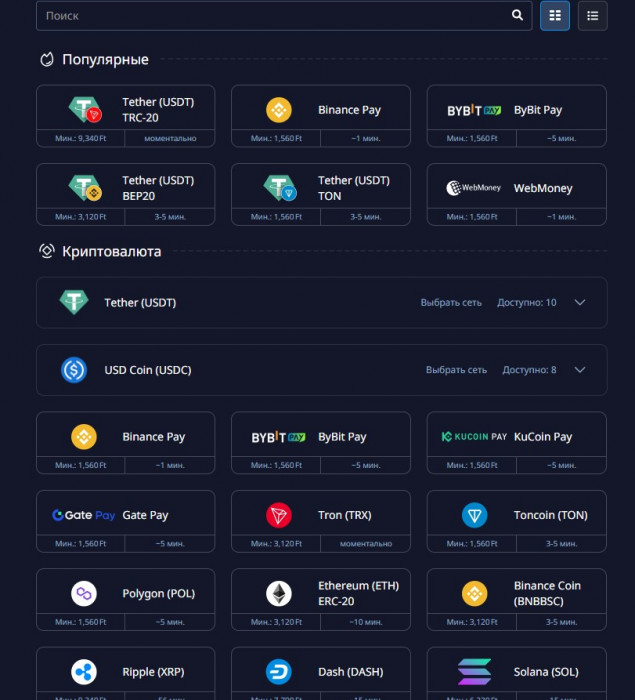
Task: Click 3-5 мин. under Tether TON
Action: click(x=365, y=217)
